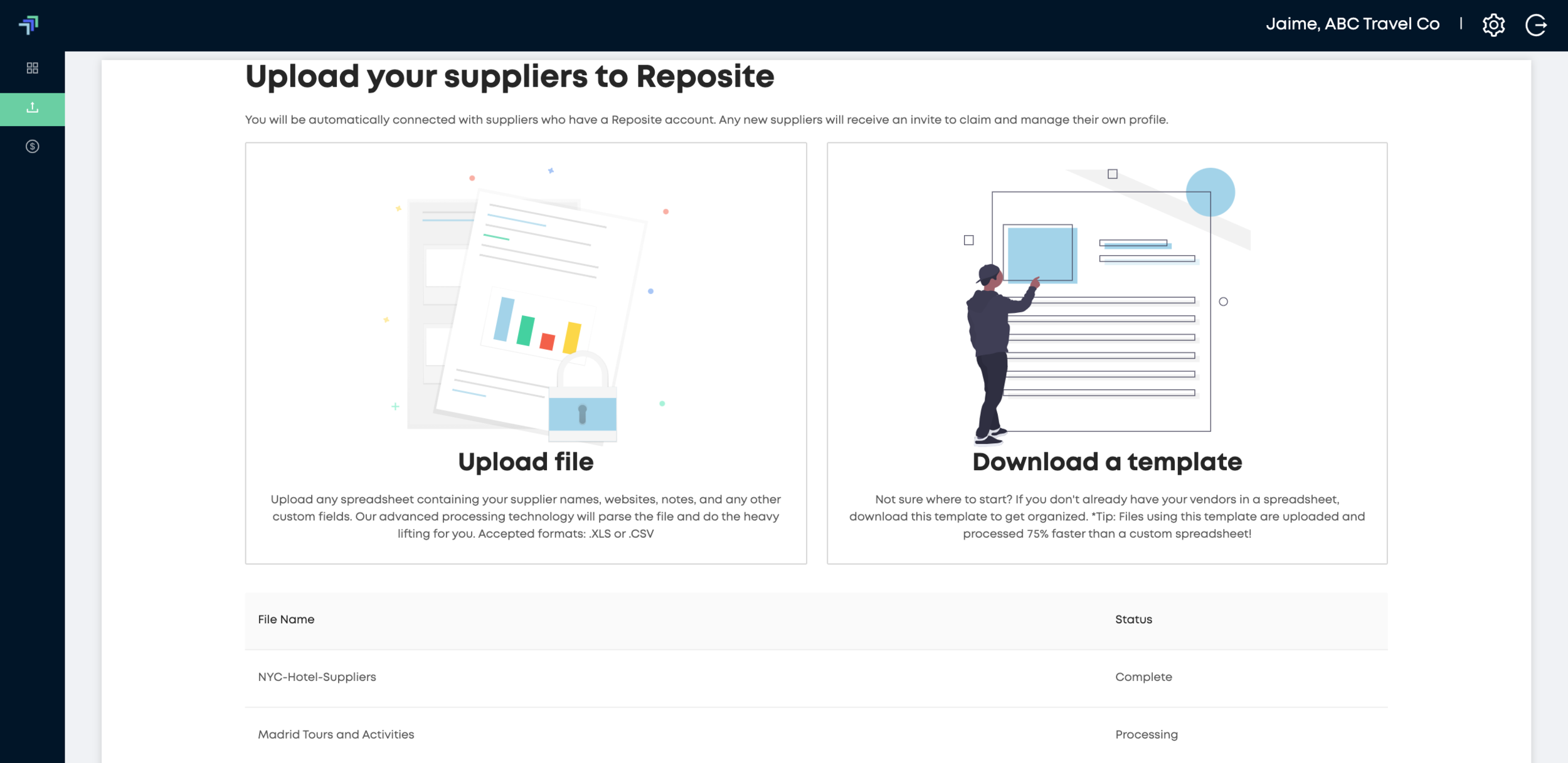Open the dashboard grid sidebar icon
The width and height of the screenshot is (1568, 763).
32,68
